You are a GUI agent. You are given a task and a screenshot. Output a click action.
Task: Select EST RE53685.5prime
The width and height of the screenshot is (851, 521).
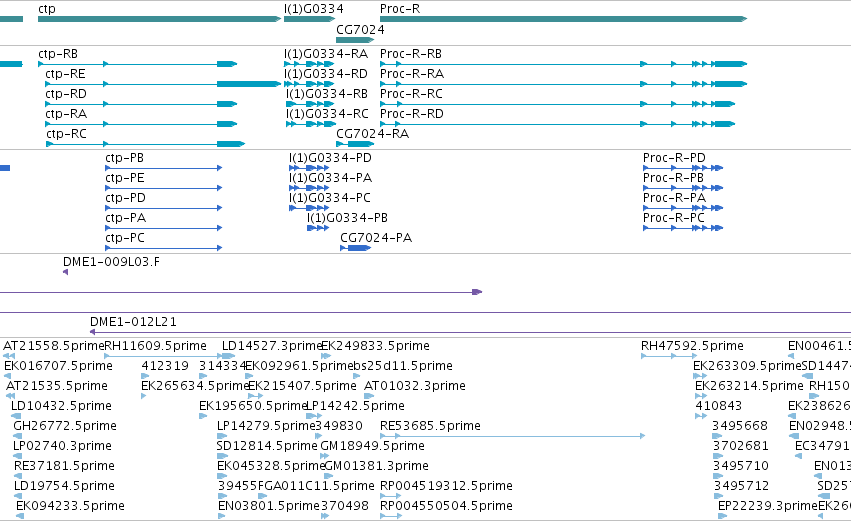(430, 427)
